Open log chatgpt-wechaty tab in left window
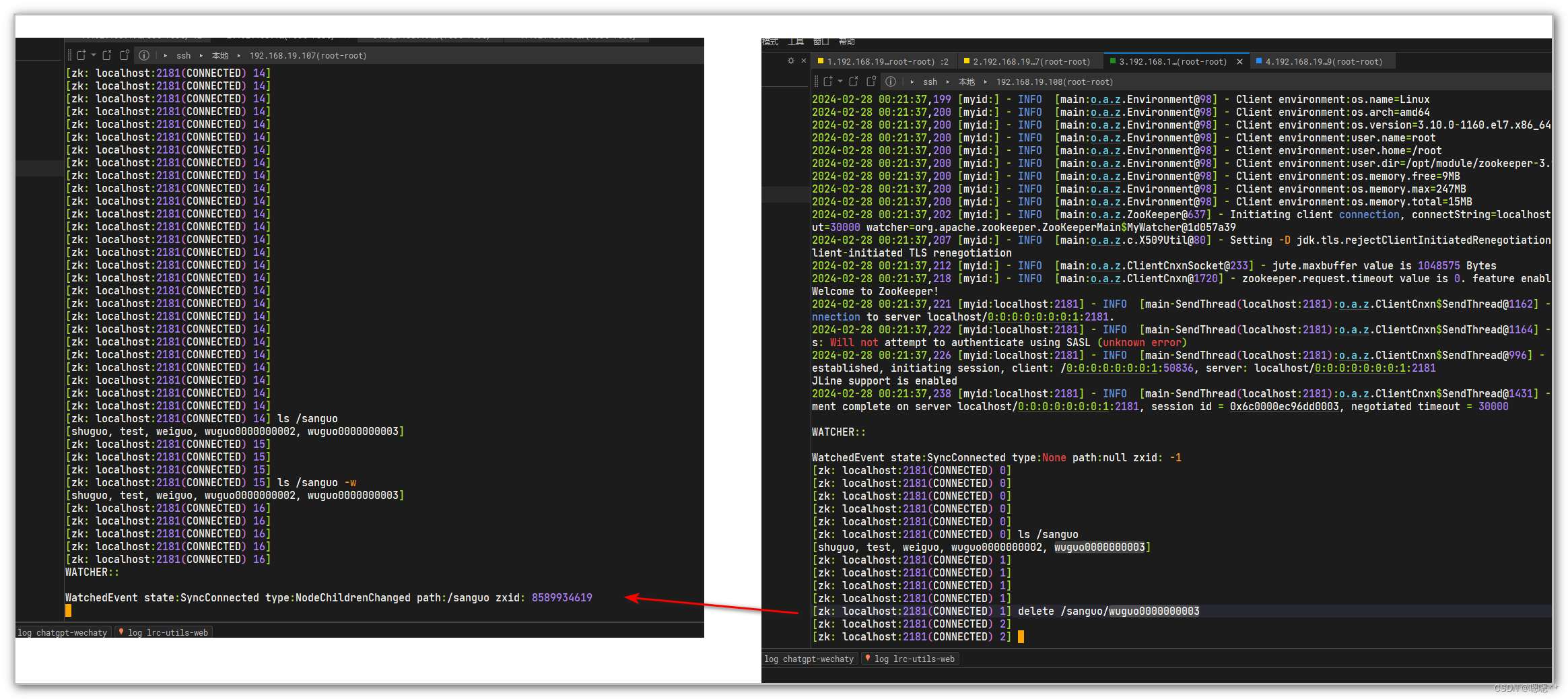This screenshot has height=699, width=1568. pyautogui.click(x=63, y=632)
